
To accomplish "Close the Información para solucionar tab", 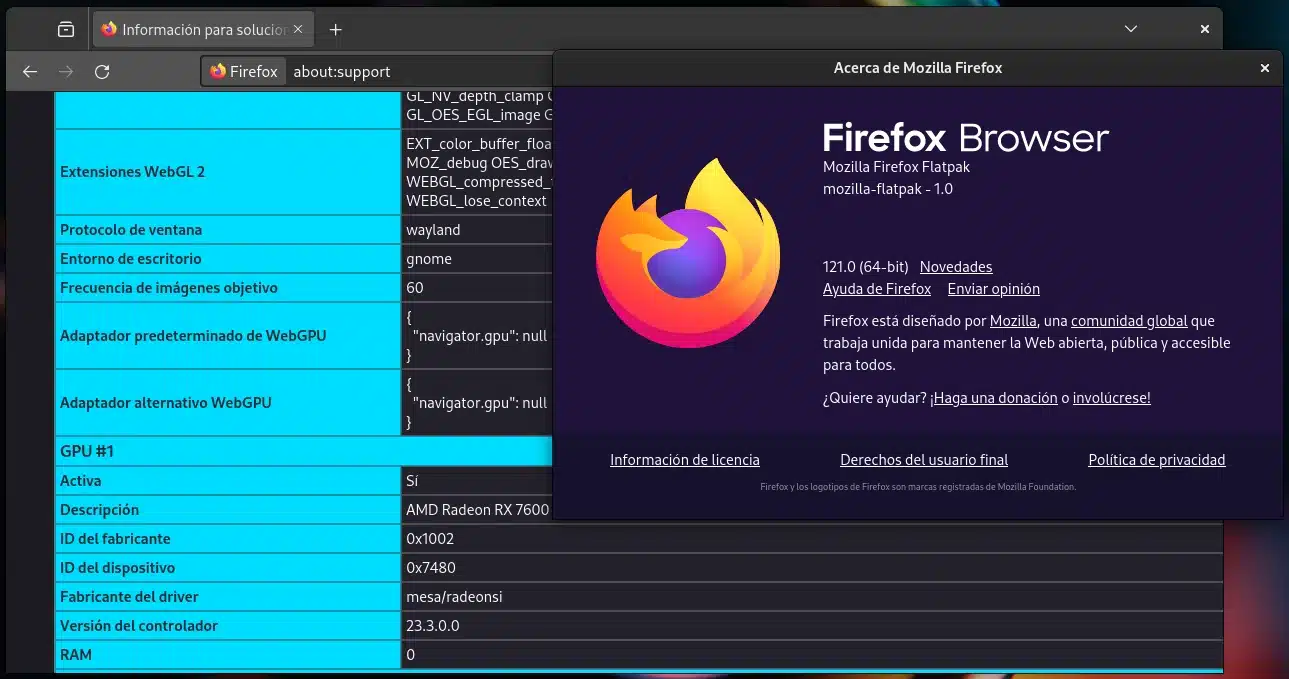I will (x=298, y=30).
